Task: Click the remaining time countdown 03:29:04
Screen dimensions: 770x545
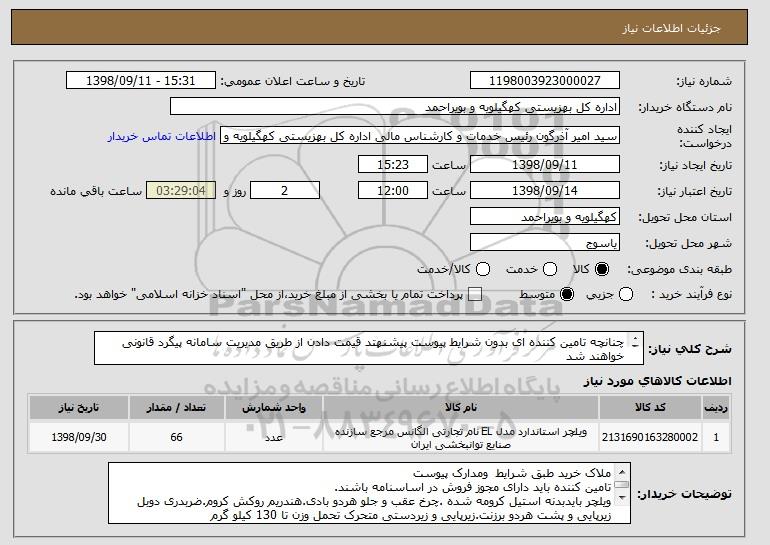Action: tap(181, 191)
